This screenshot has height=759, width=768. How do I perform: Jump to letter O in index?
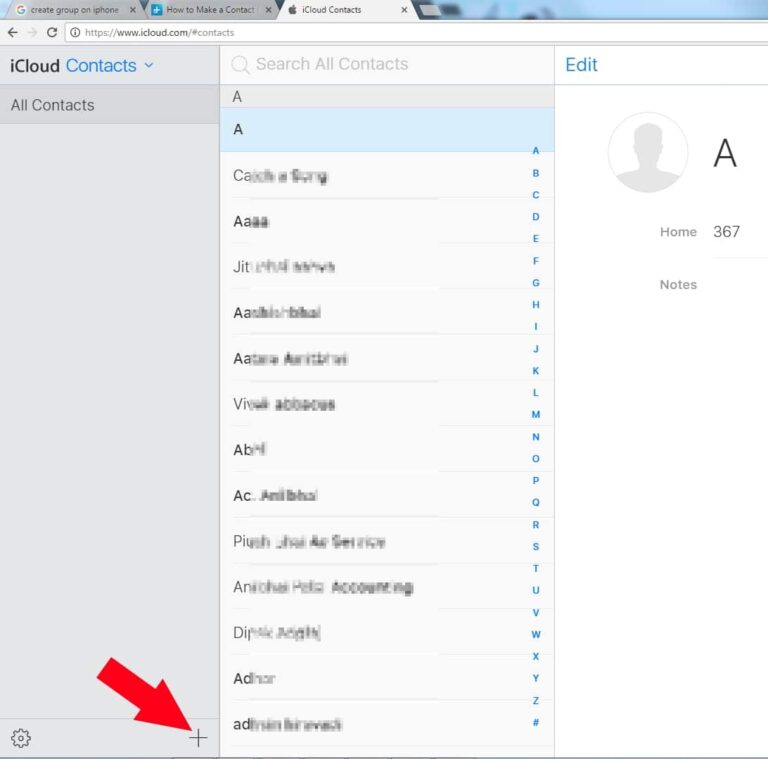(536, 458)
